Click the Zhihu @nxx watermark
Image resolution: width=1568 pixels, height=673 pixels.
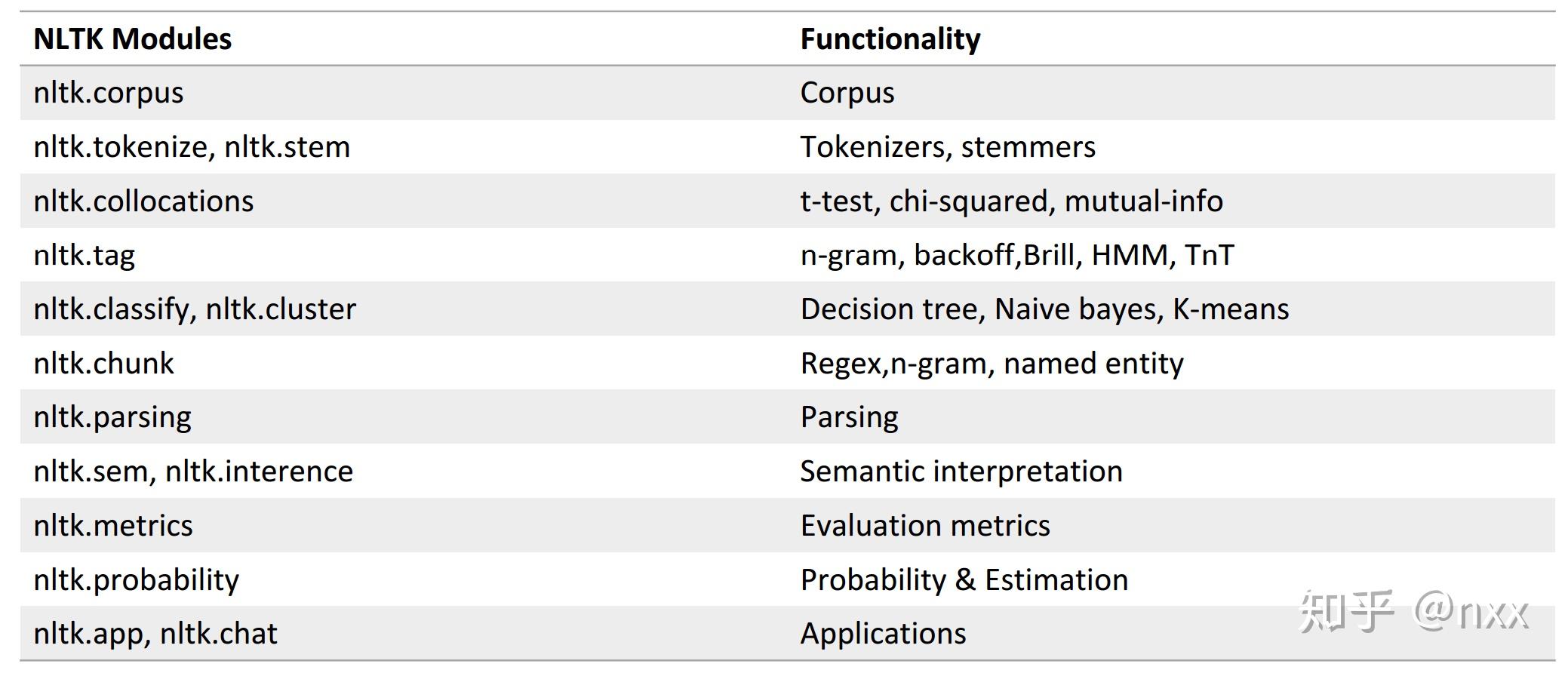[1413, 611]
